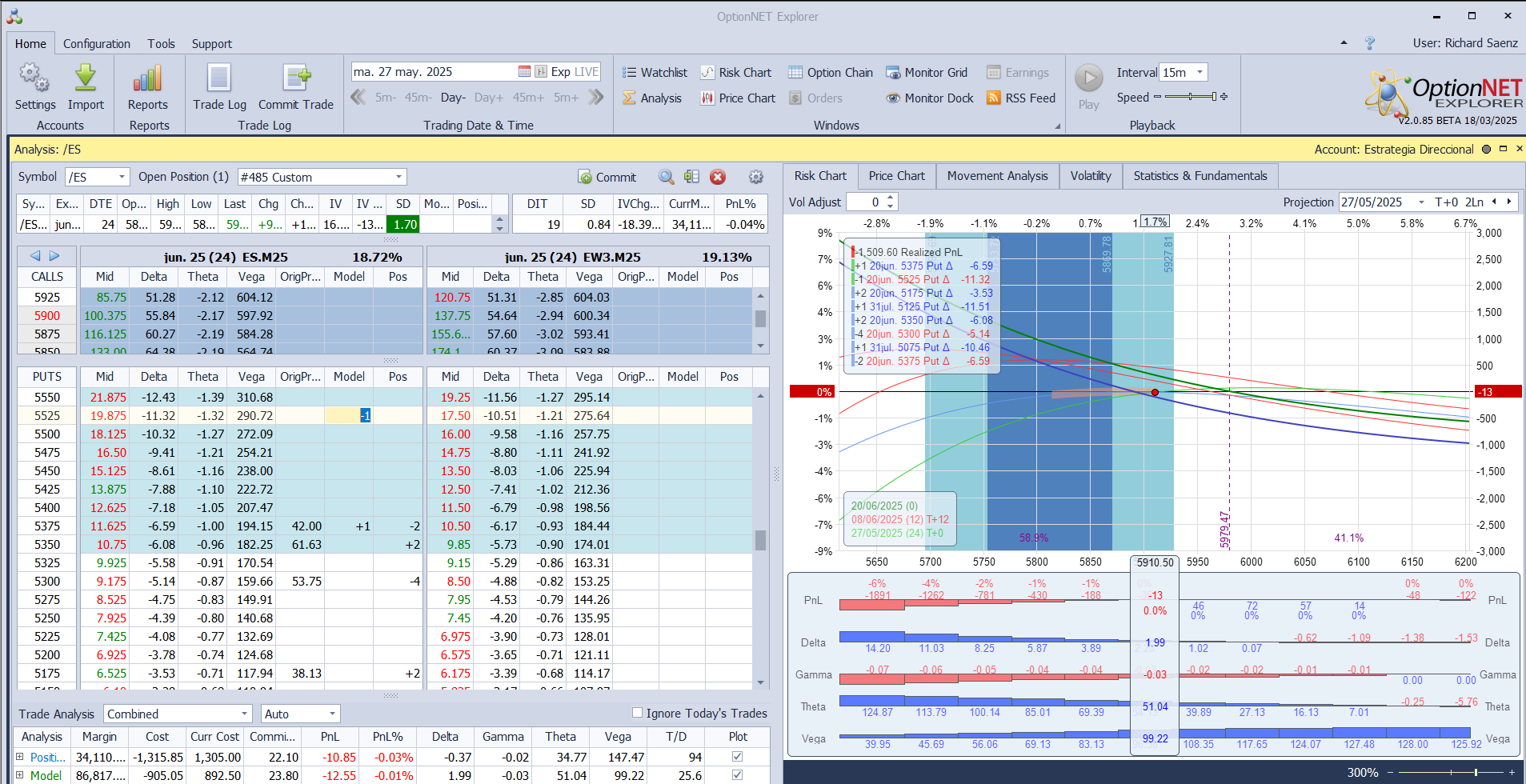Open the Price Chart window from the ribbon
The width and height of the screenshot is (1526, 784).
point(738,98)
